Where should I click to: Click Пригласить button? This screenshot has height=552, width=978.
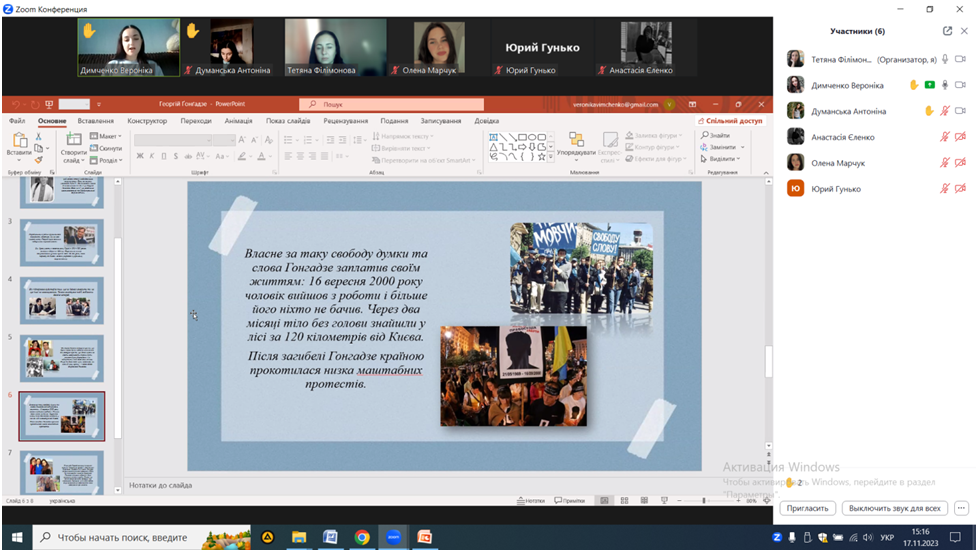807,508
